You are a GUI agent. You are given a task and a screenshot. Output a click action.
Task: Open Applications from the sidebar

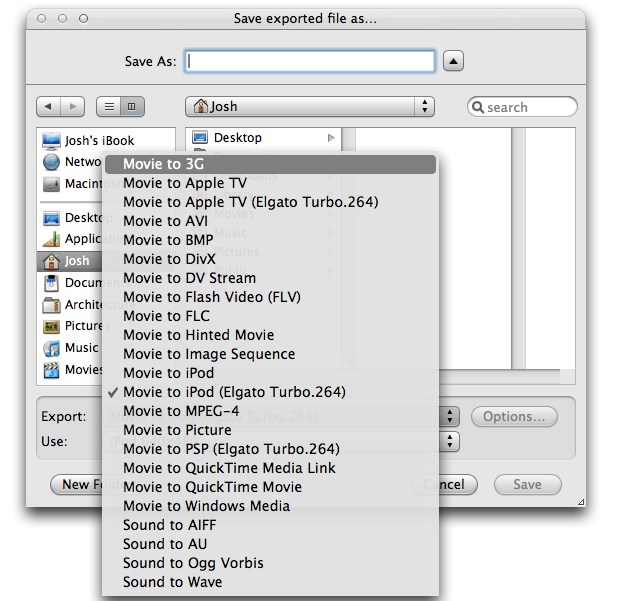tap(72, 239)
